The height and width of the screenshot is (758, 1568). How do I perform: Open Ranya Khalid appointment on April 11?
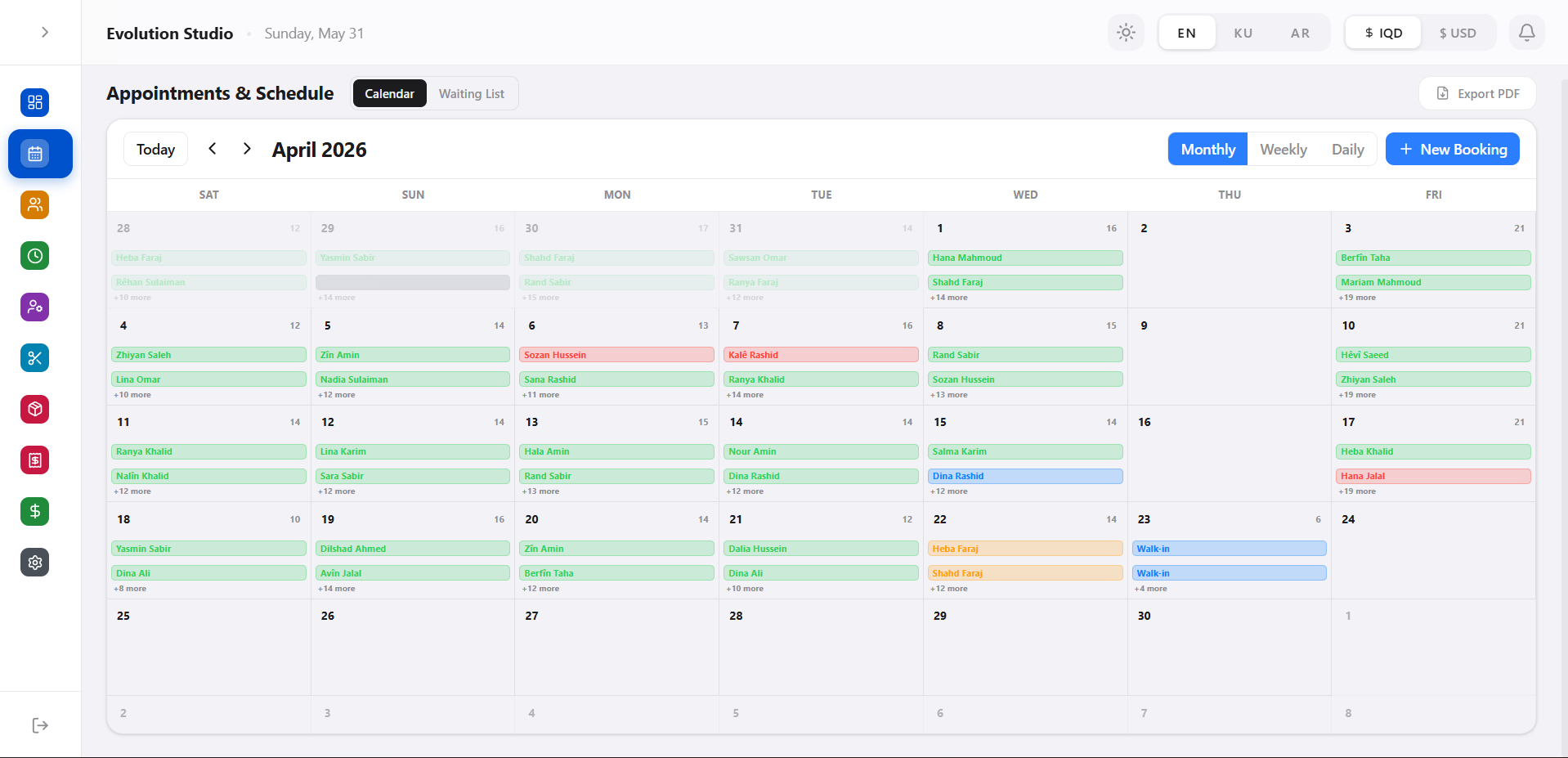tap(208, 451)
